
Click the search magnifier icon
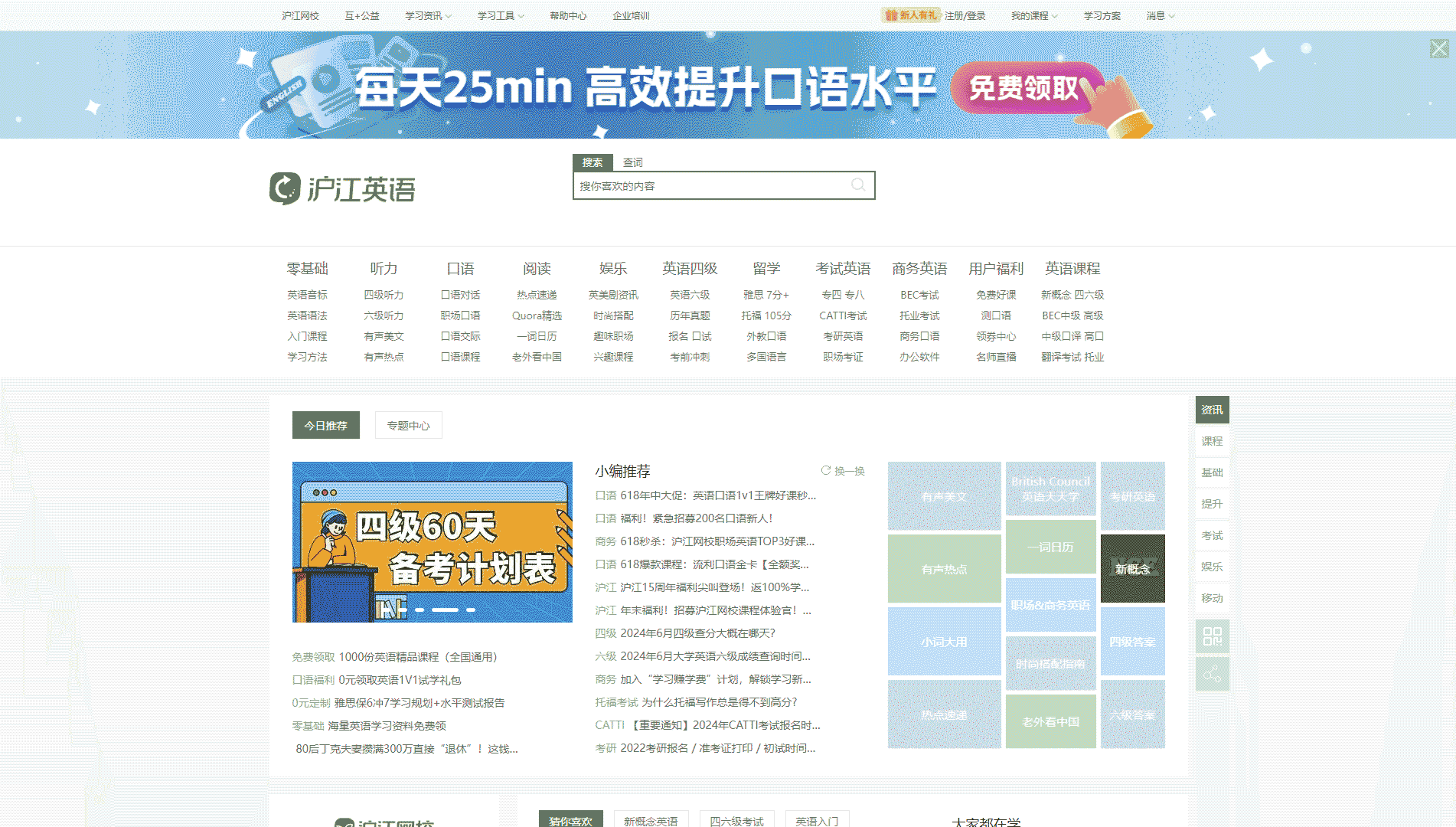(858, 185)
